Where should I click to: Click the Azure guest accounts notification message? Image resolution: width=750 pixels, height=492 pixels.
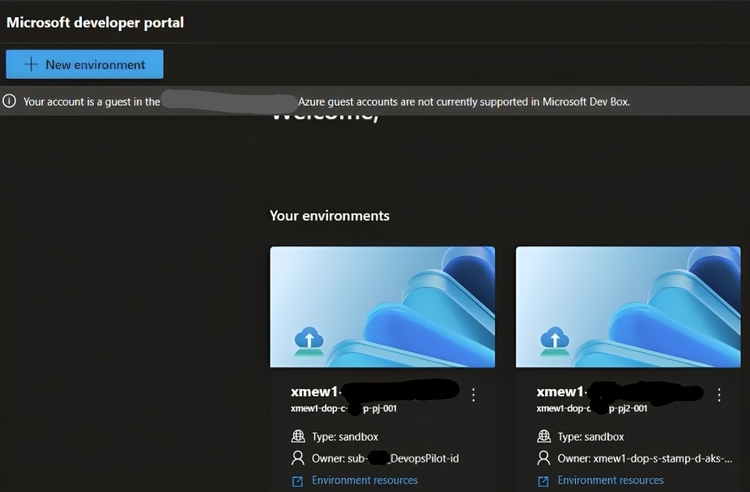pos(464,102)
